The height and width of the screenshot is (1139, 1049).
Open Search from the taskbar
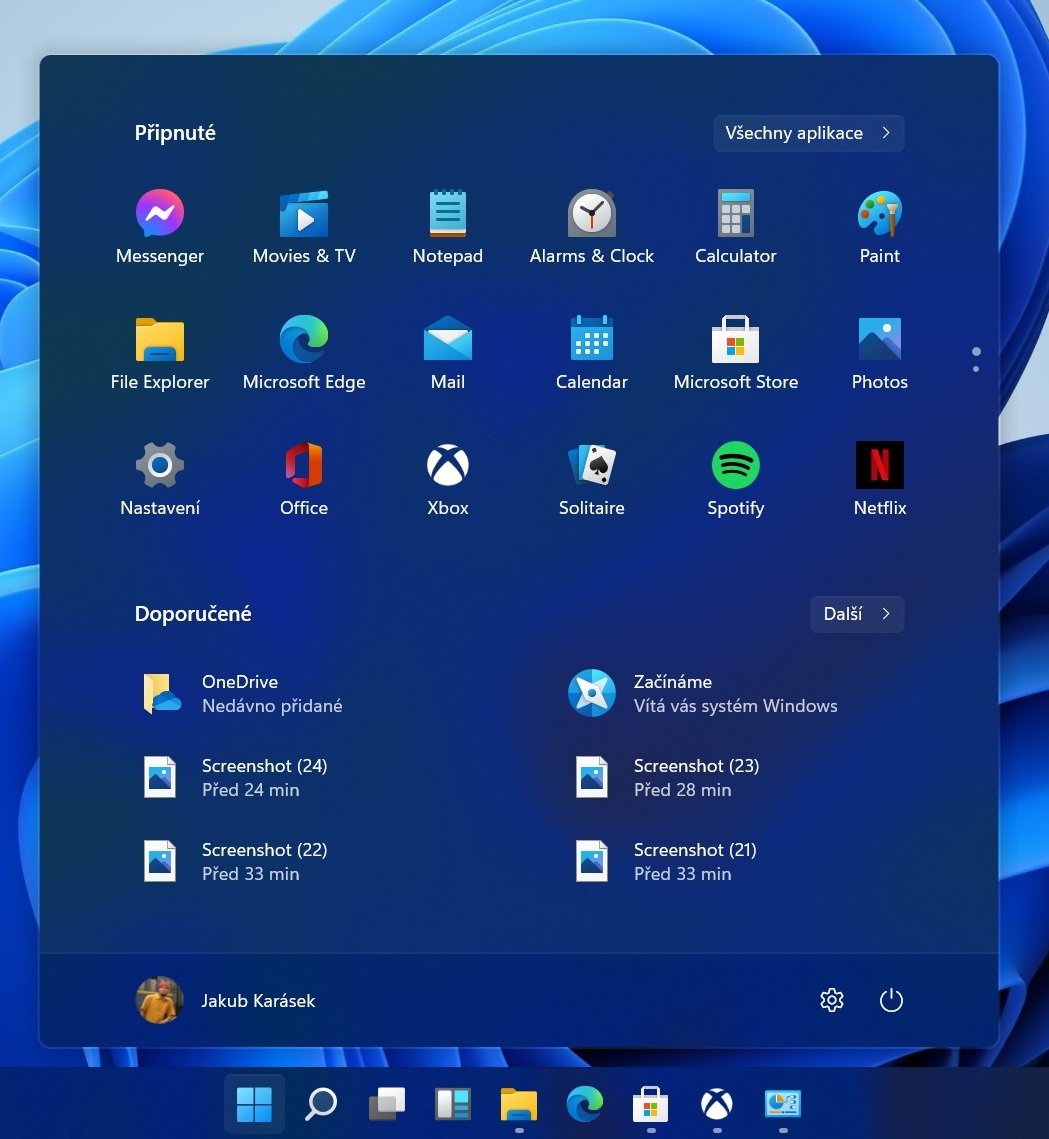coord(320,1104)
